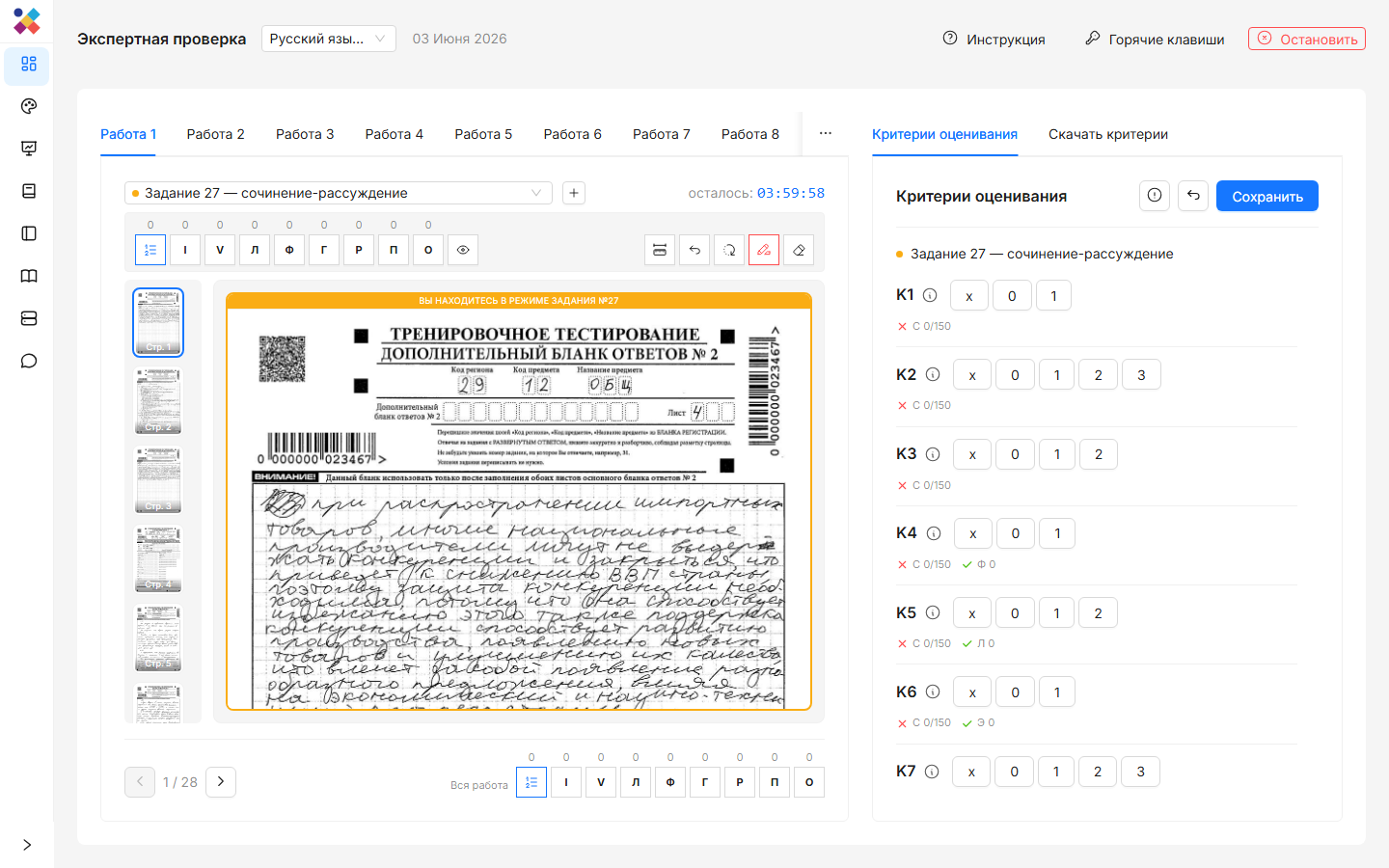Show the info tooltip for criterion K5
The image size is (1389, 868).
pyautogui.click(x=933, y=612)
